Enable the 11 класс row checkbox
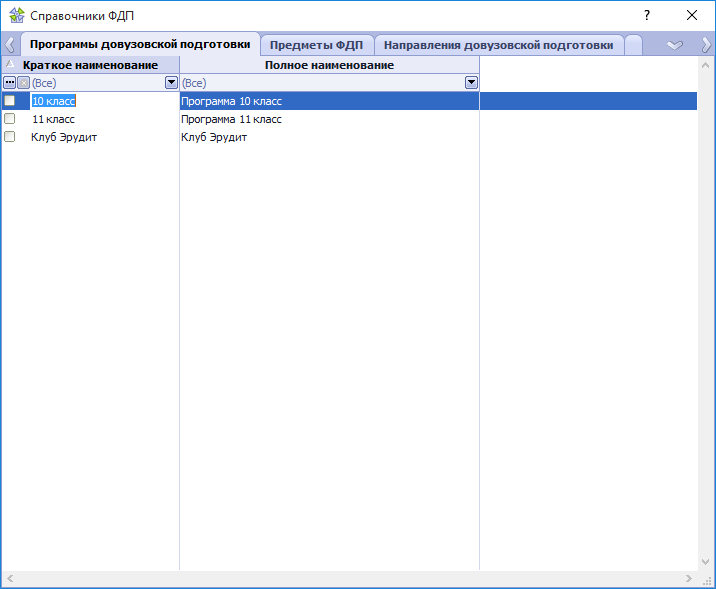Viewport: 716px width, 589px height. click(10, 119)
